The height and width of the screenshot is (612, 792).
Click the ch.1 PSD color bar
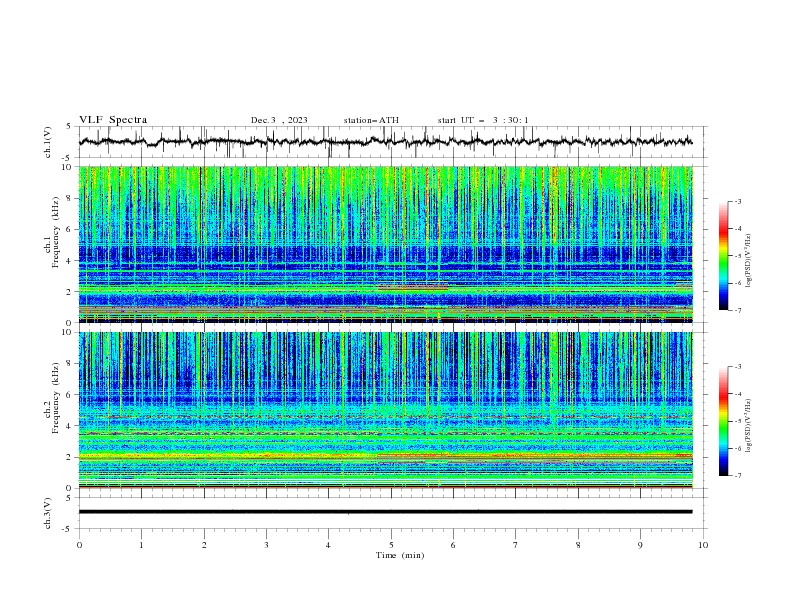723,256
